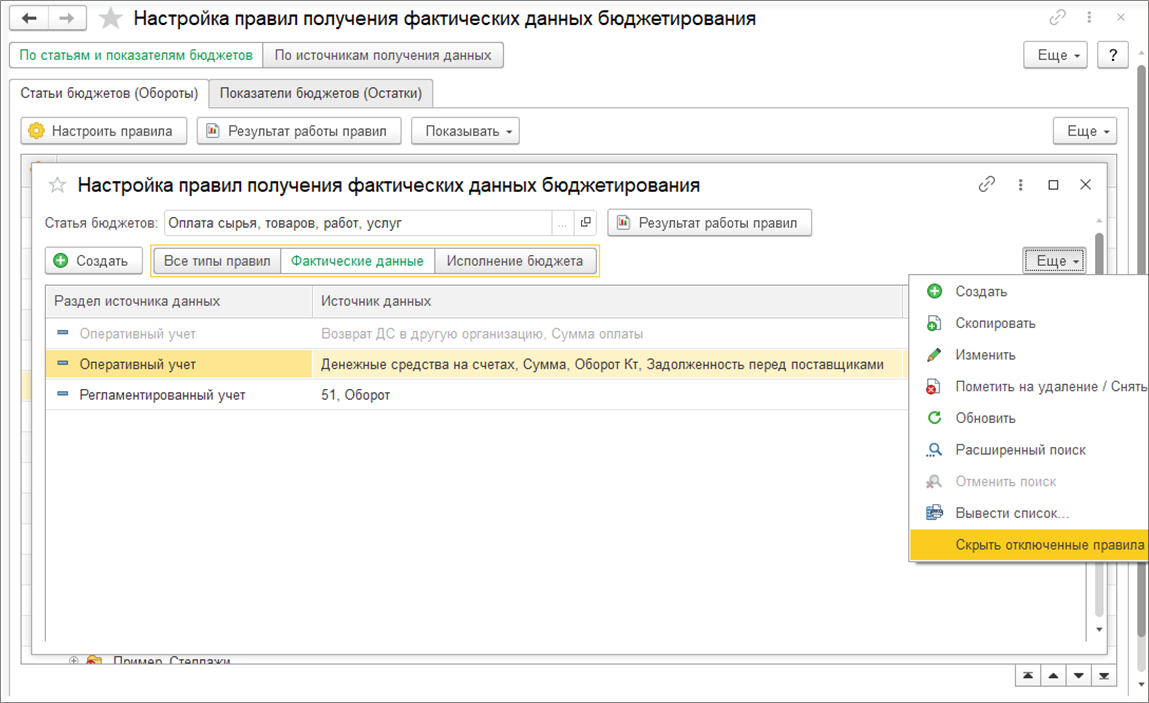Click row icon of Регламентированный учет
This screenshot has height=703, width=1149.
[x=63, y=394]
